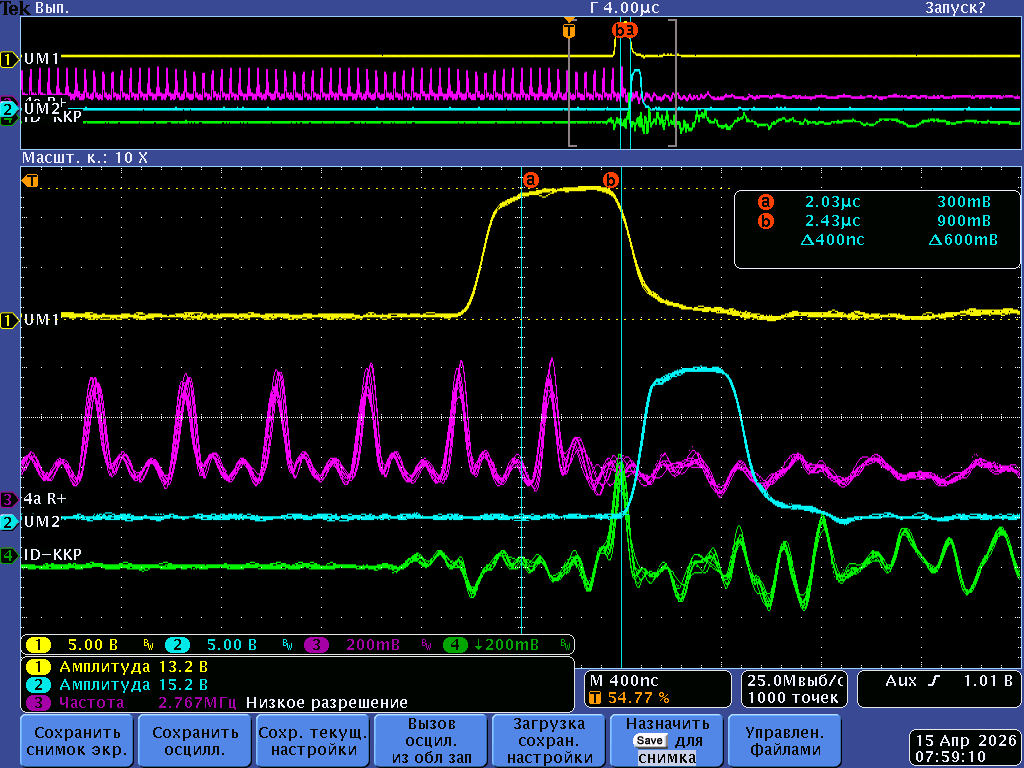This screenshot has height=768, width=1024.
Task: Select channel 4 ID-KKP ground marker in zoom window
Action: tap(9, 555)
